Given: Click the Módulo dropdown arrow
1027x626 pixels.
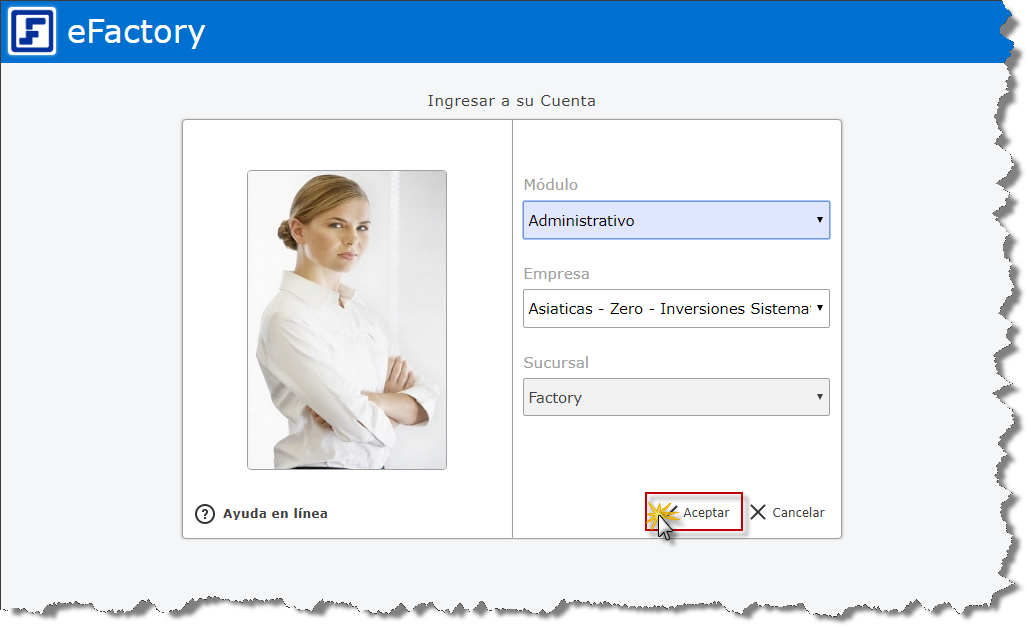Looking at the screenshot, I should pos(819,220).
